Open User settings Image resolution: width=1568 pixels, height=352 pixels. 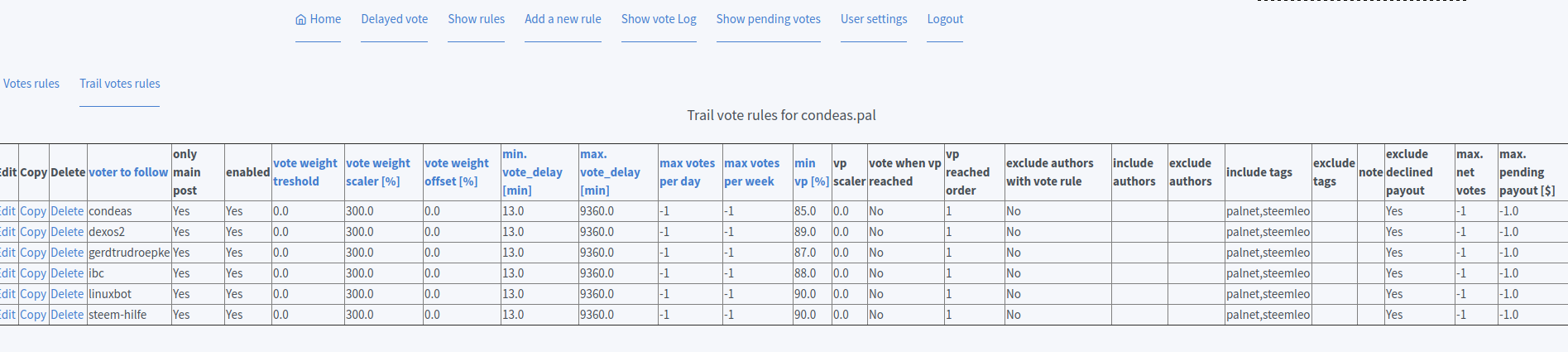click(x=873, y=19)
